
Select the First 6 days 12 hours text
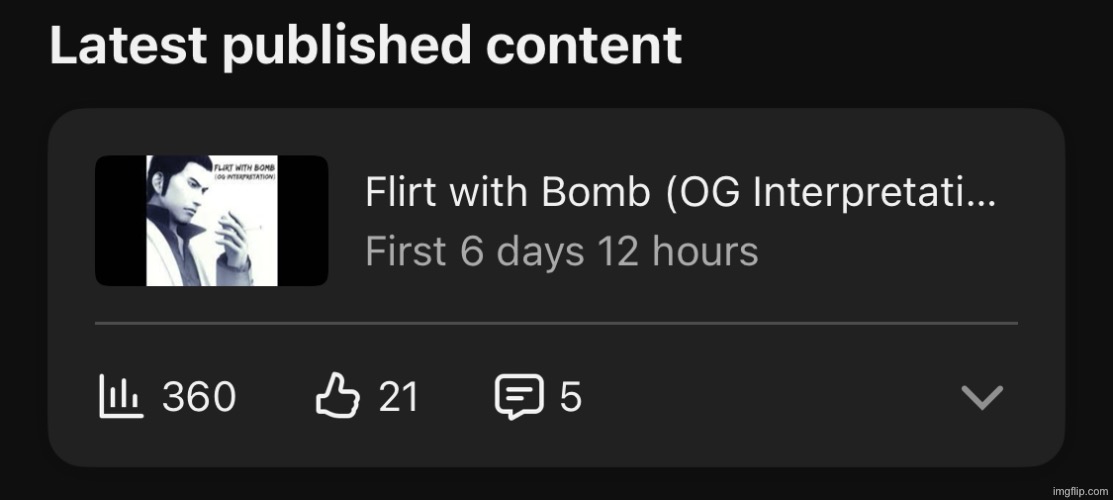[561, 251]
